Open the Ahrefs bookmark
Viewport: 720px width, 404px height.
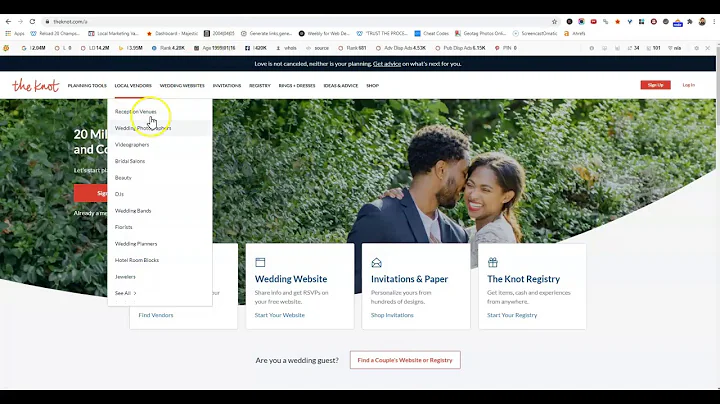[x=574, y=34]
